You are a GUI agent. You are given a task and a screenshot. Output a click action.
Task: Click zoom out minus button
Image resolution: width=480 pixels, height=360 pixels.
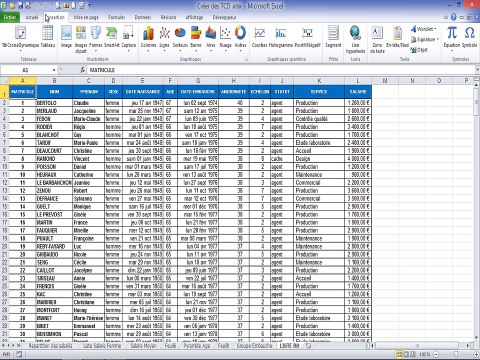[x=435, y=354]
